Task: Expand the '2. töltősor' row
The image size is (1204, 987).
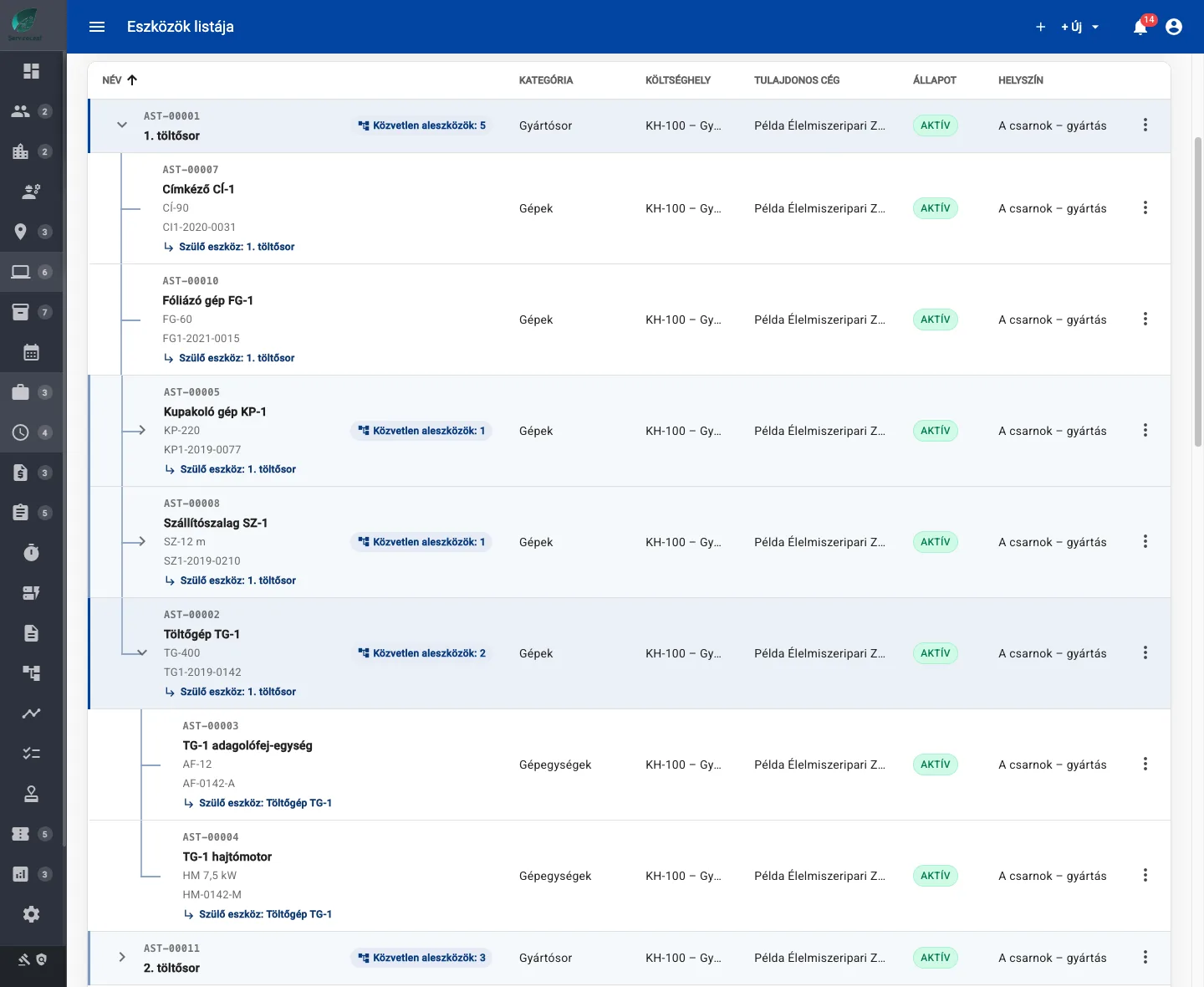Action: pos(122,958)
